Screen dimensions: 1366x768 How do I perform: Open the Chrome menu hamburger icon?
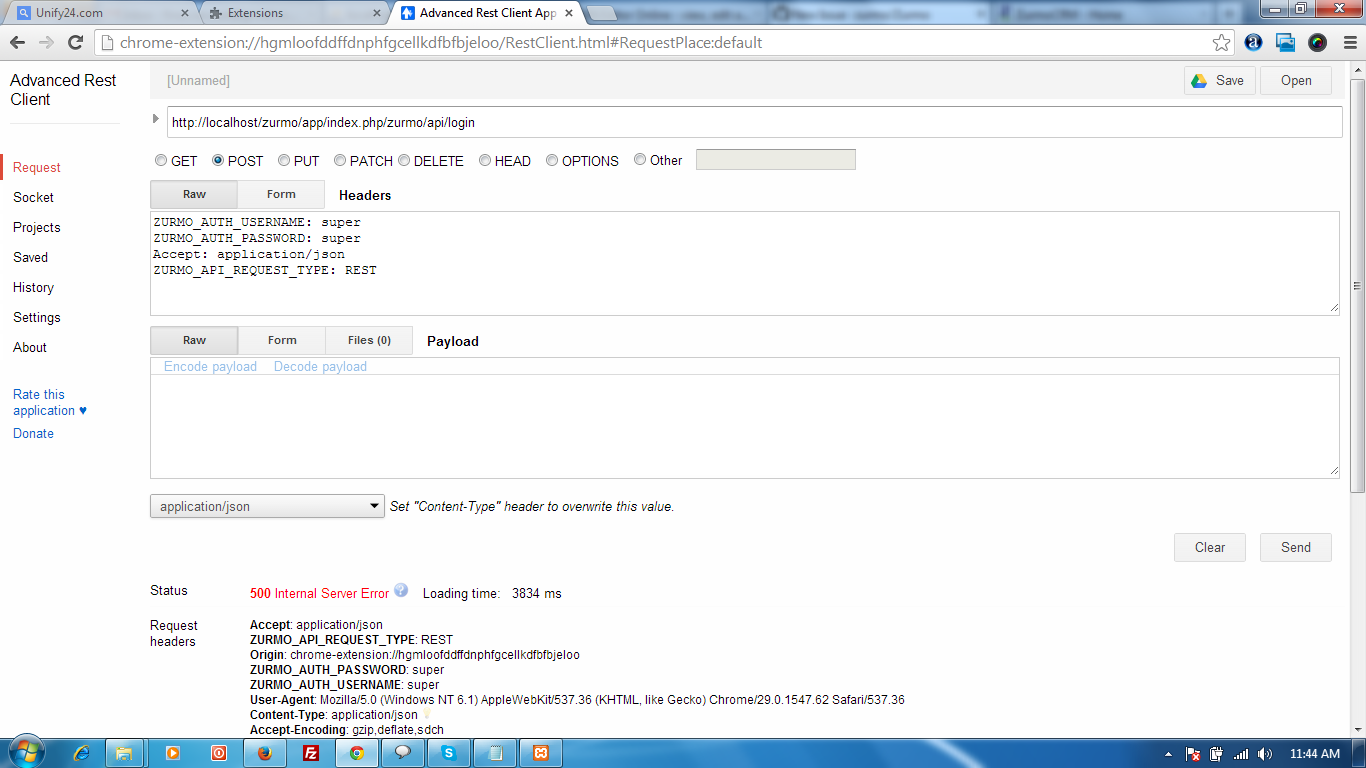pos(1348,43)
